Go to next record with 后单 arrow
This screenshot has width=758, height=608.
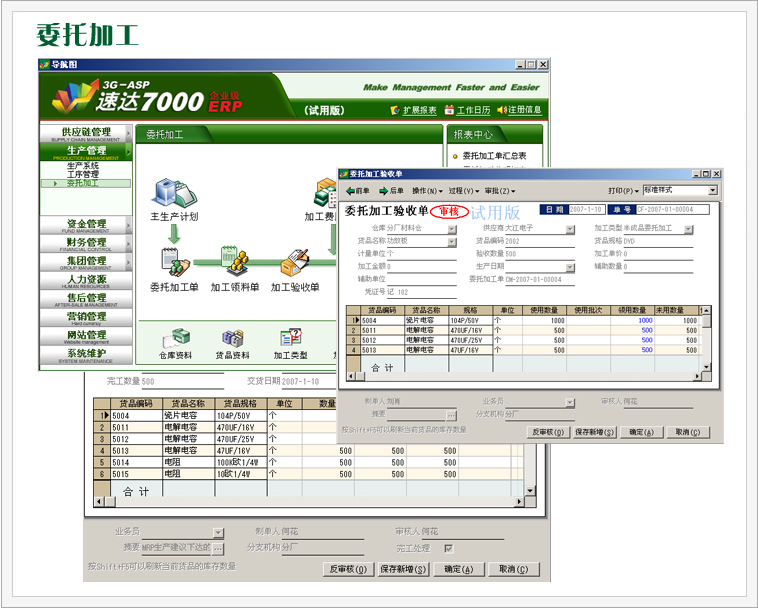[x=391, y=191]
